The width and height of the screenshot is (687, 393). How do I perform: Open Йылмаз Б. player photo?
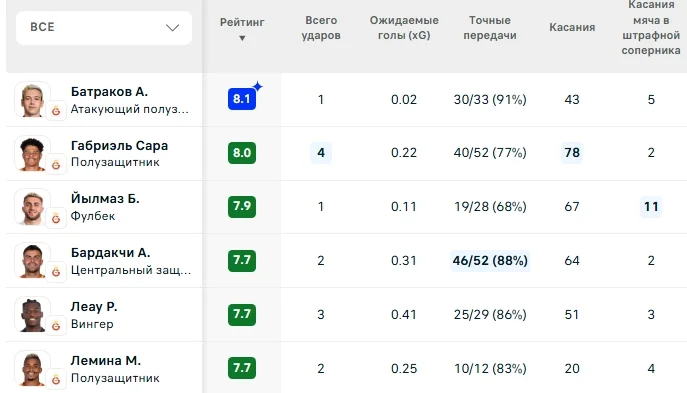pos(32,207)
